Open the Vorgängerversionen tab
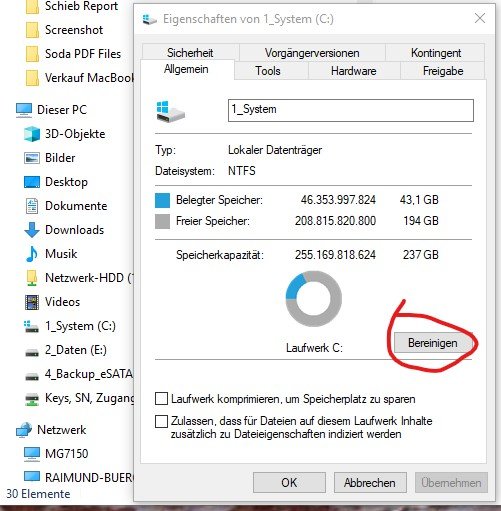Image resolution: width=501 pixels, height=511 pixels. coord(312,53)
